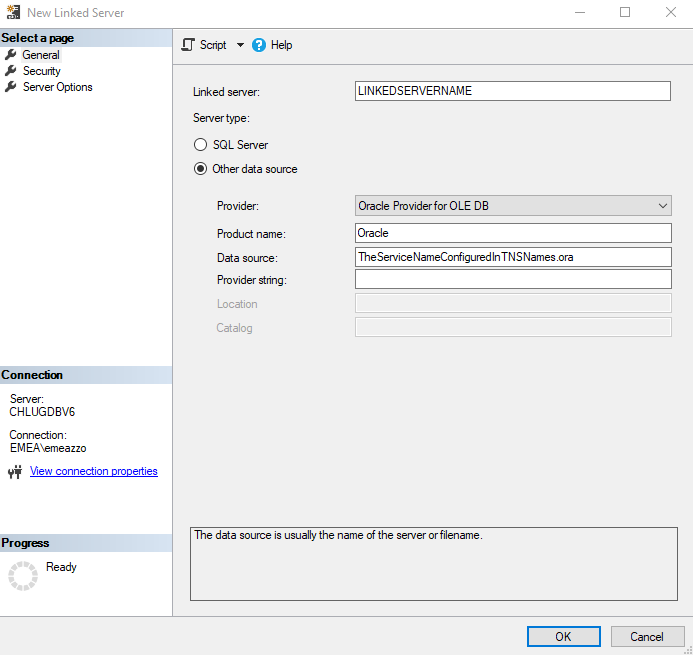Click the Data source field
The image size is (693, 655).
[x=513, y=257]
